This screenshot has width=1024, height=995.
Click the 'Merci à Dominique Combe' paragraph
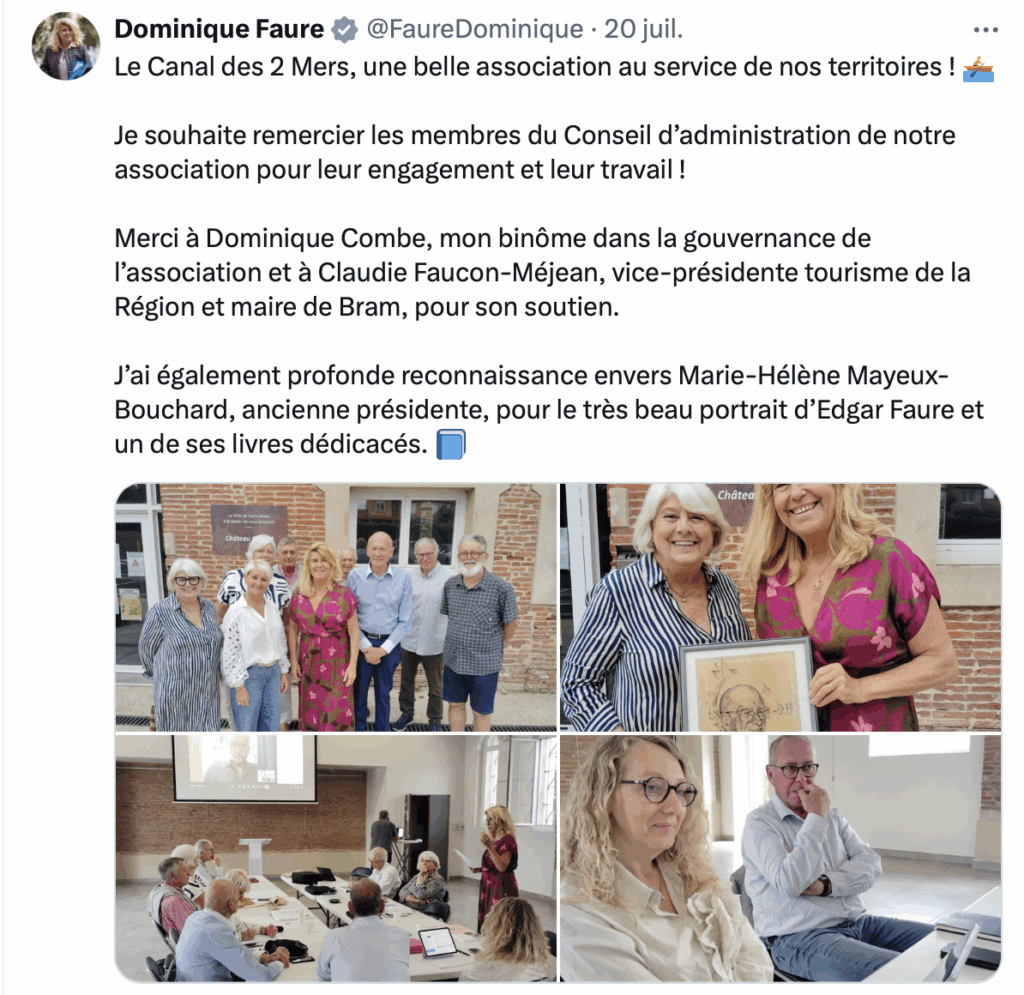point(542,273)
